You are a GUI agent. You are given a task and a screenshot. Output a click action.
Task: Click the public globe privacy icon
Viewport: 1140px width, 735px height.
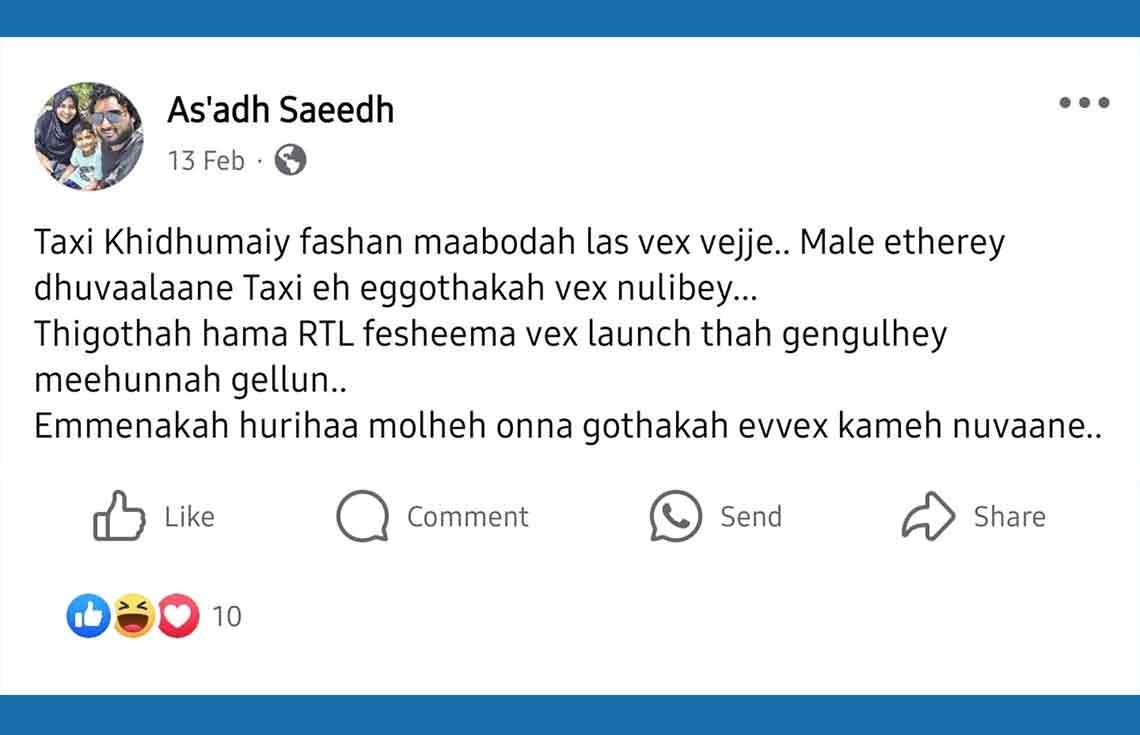point(290,160)
